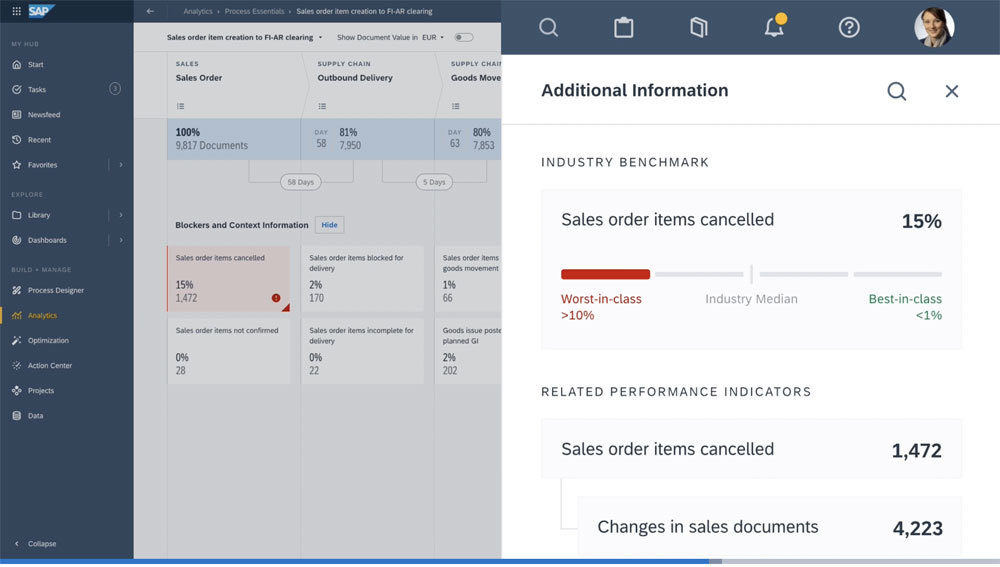
Task: Close the Additional Information panel
Action: [x=952, y=91]
